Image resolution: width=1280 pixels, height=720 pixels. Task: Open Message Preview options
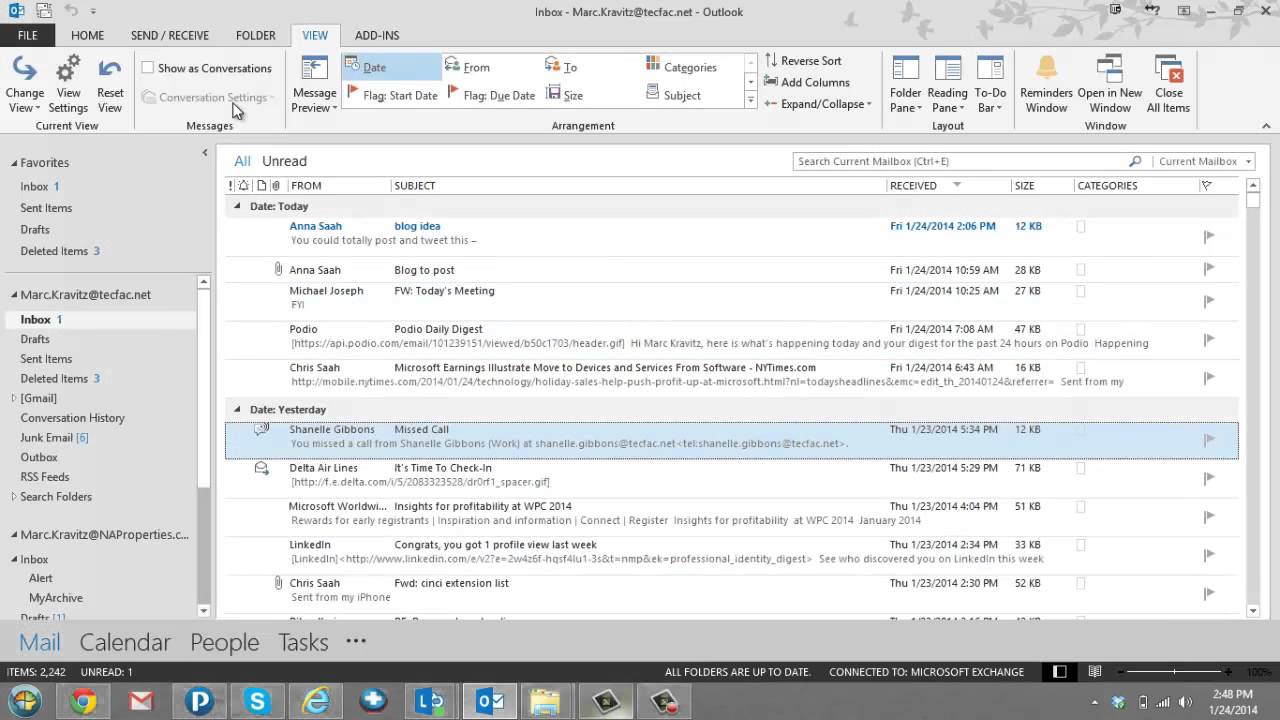[x=314, y=84]
